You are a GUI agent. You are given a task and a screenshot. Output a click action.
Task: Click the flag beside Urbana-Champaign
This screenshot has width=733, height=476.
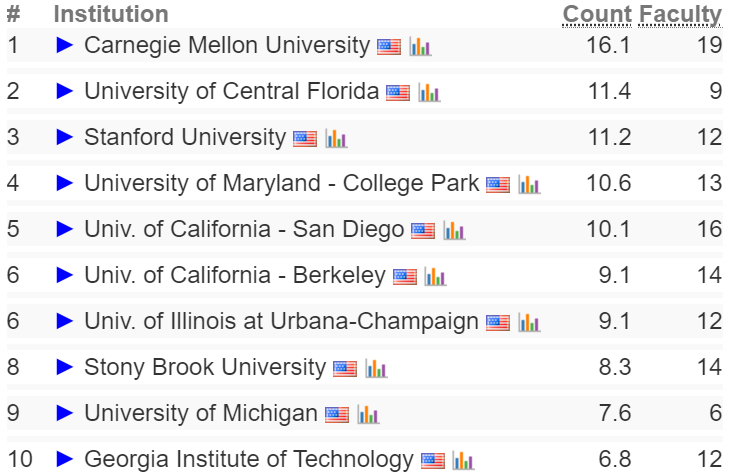(x=498, y=322)
